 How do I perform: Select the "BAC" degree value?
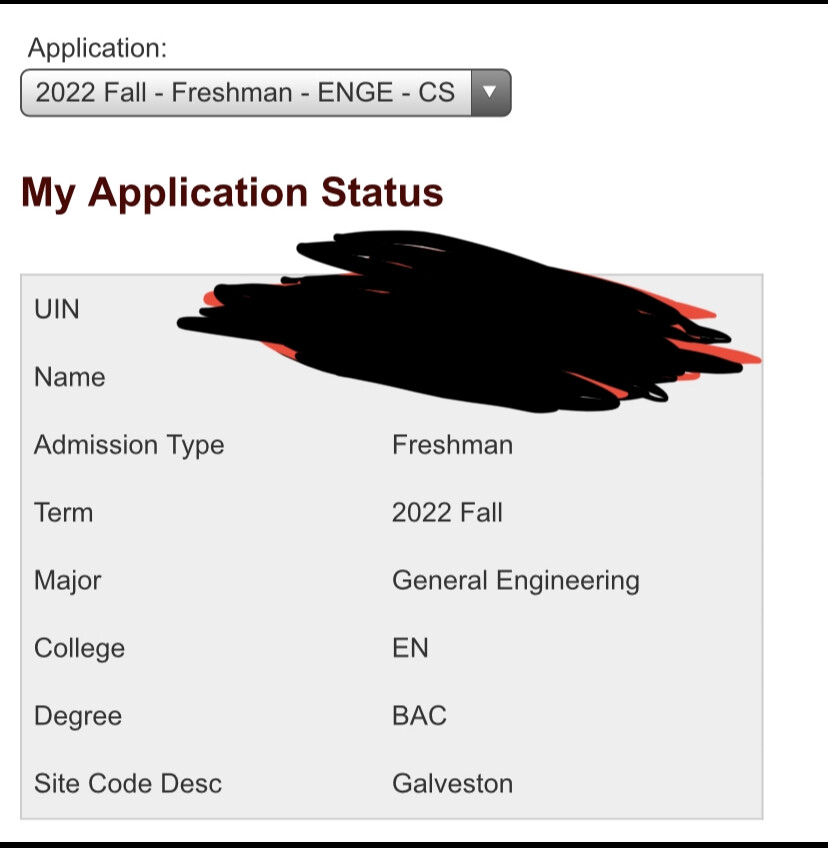[x=419, y=716]
